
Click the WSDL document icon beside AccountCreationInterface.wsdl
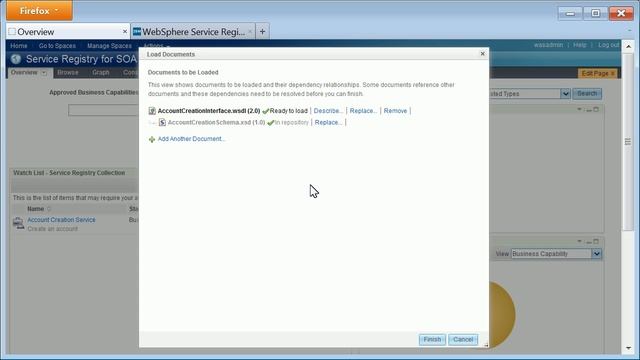(x=152, y=111)
